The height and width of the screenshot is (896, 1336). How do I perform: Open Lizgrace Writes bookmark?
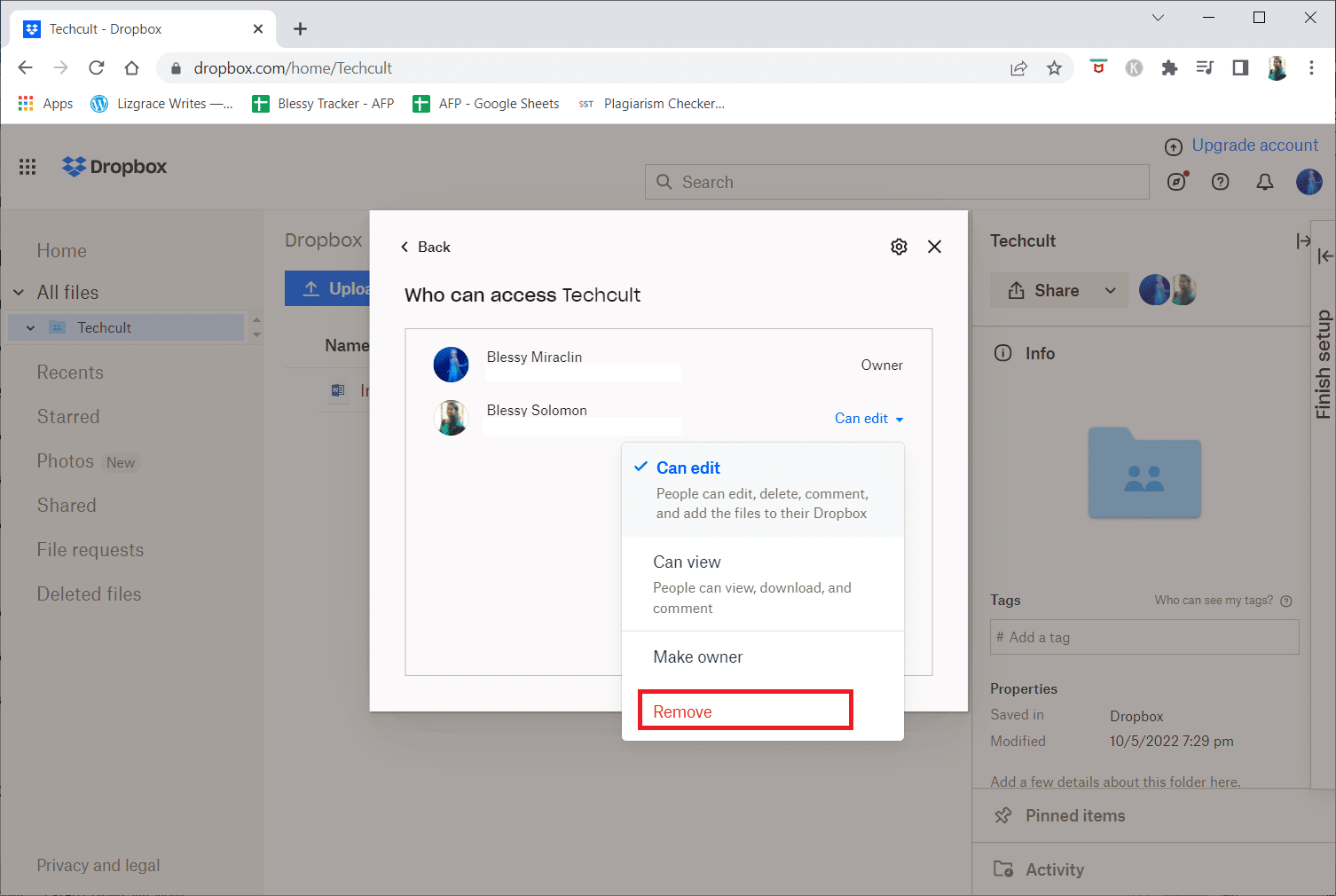pyautogui.click(x=161, y=104)
